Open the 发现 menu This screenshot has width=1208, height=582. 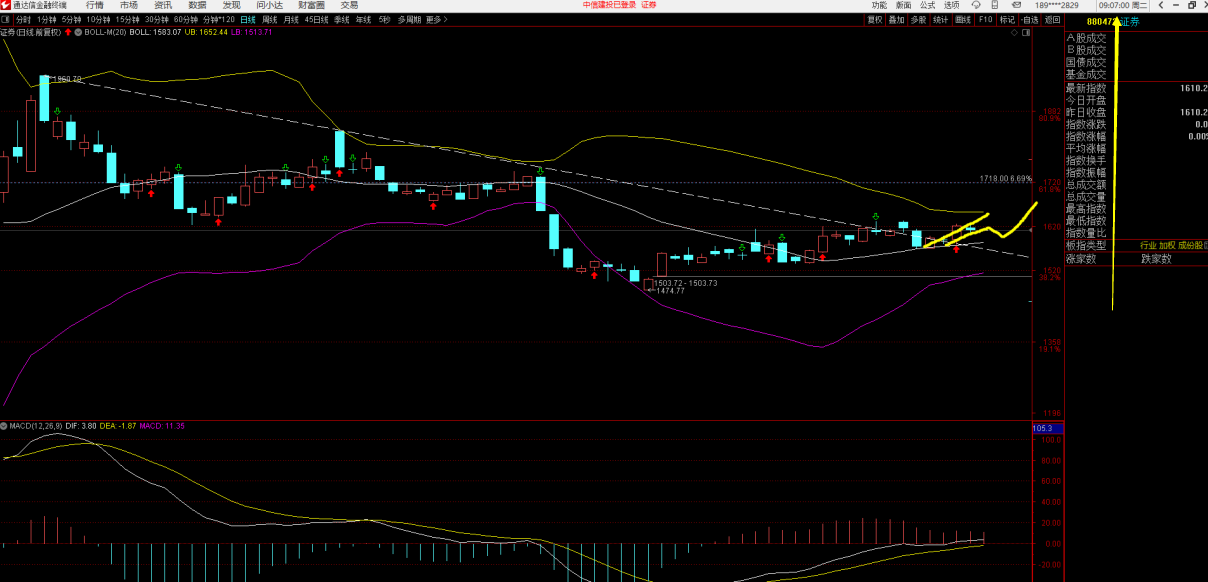[x=231, y=5]
